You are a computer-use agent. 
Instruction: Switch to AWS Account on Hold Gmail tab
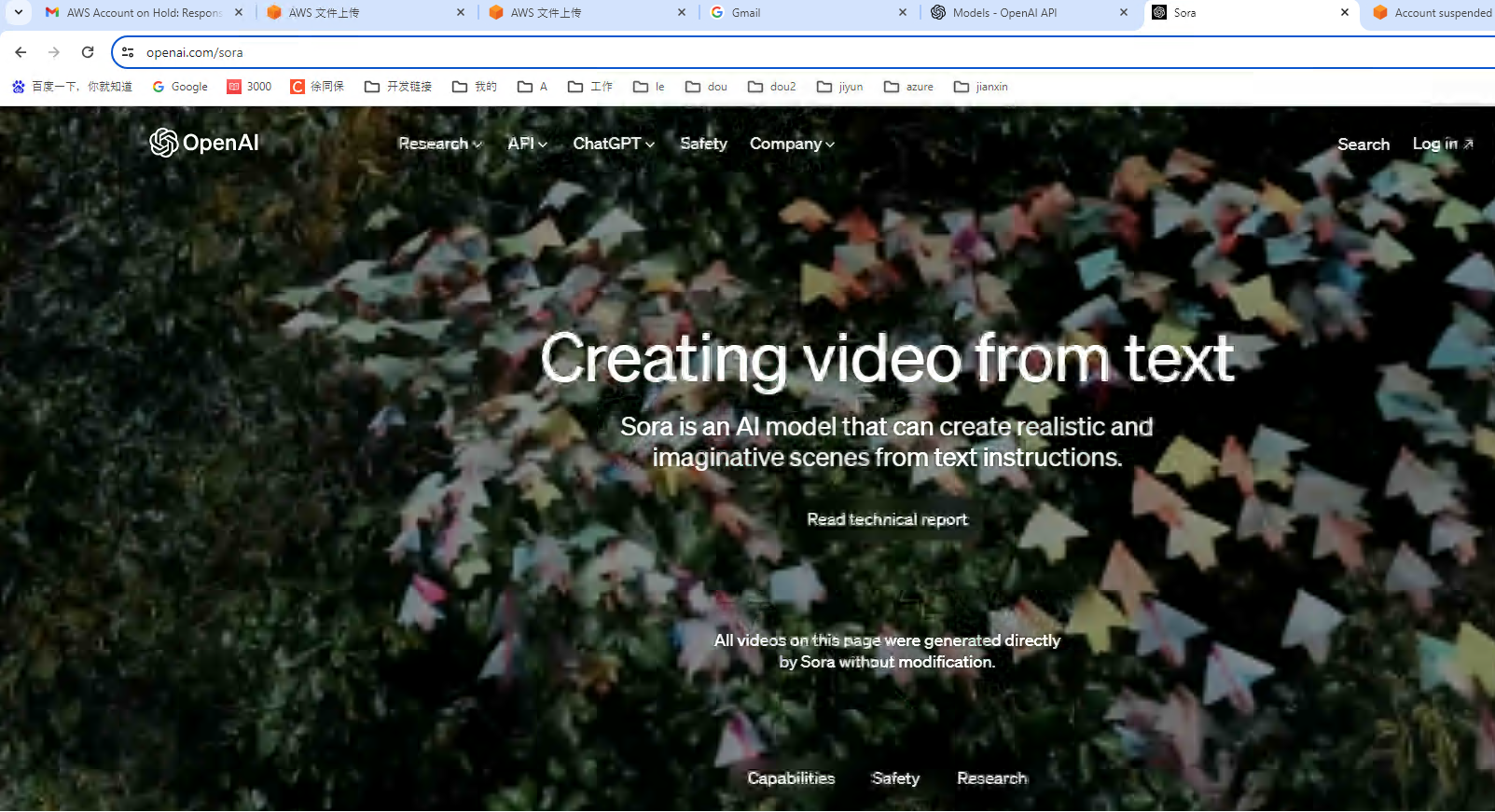[x=134, y=12]
